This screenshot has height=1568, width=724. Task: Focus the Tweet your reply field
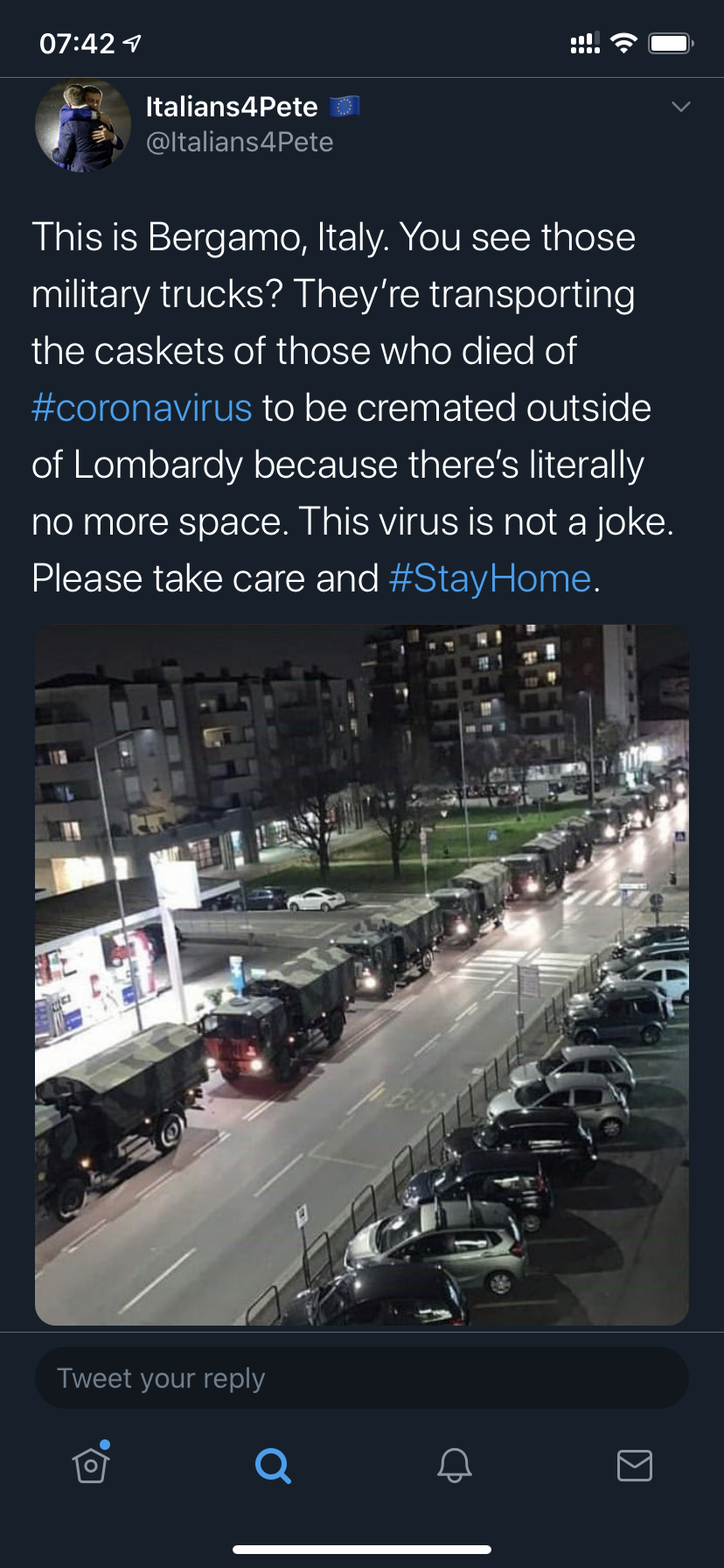point(362,1378)
